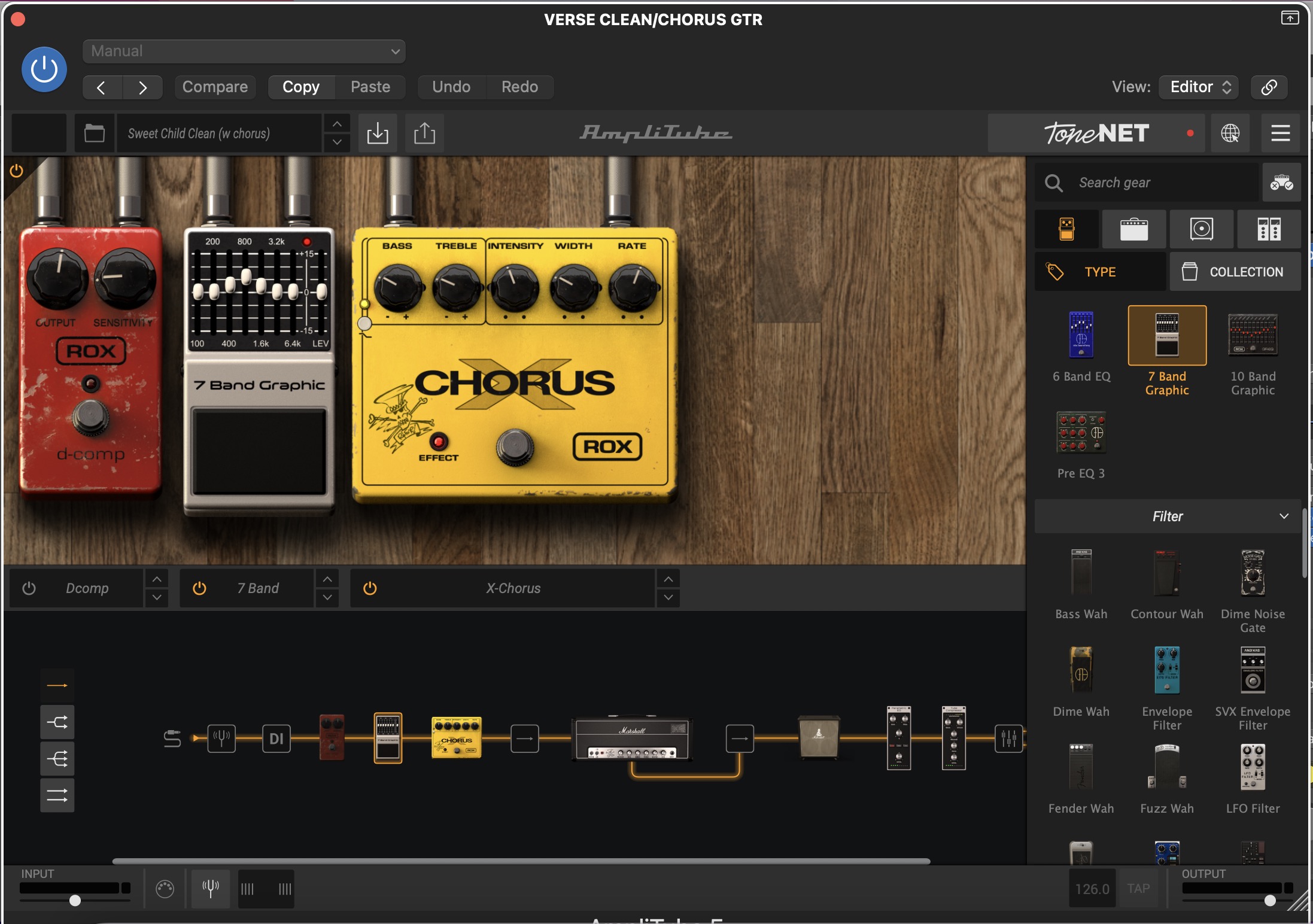
Task: Open the preset browser folder icon
Action: point(95,133)
